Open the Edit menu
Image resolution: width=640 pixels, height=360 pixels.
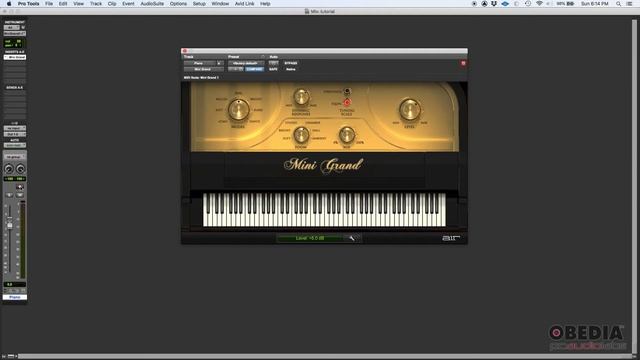63,4
